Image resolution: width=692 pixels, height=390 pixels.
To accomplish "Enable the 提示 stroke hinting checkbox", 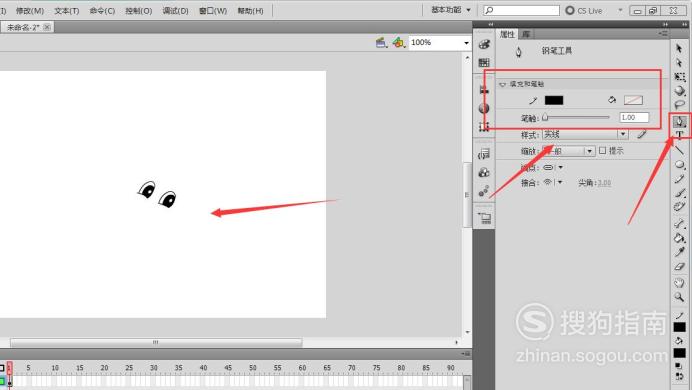I will pos(602,150).
